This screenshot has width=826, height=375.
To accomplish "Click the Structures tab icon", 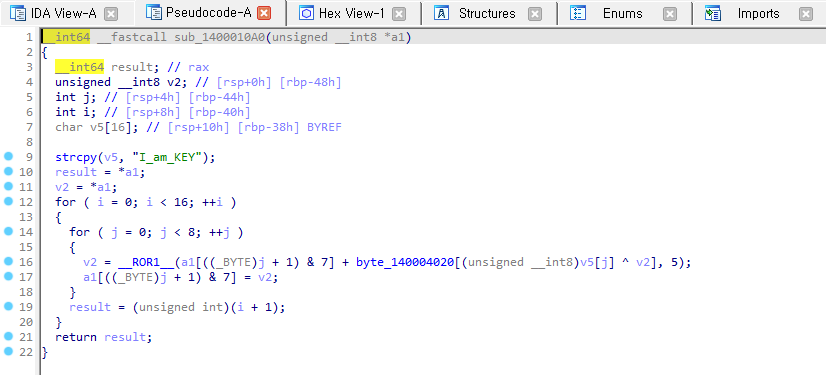I will pos(441,13).
